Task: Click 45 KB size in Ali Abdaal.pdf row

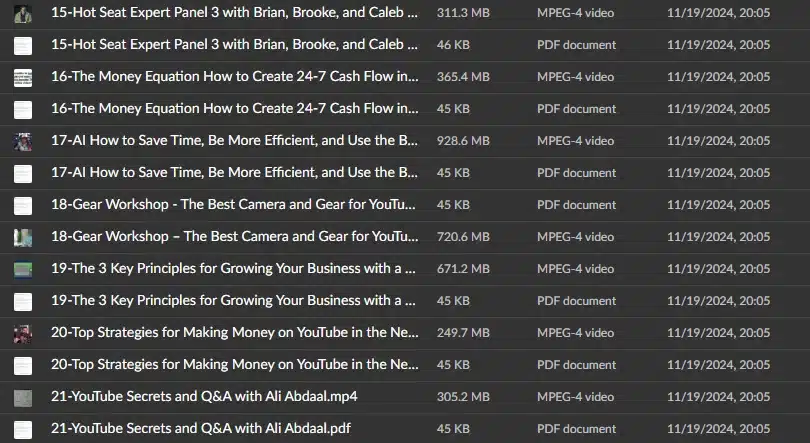Action: pyautogui.click(x=453, y=429)
